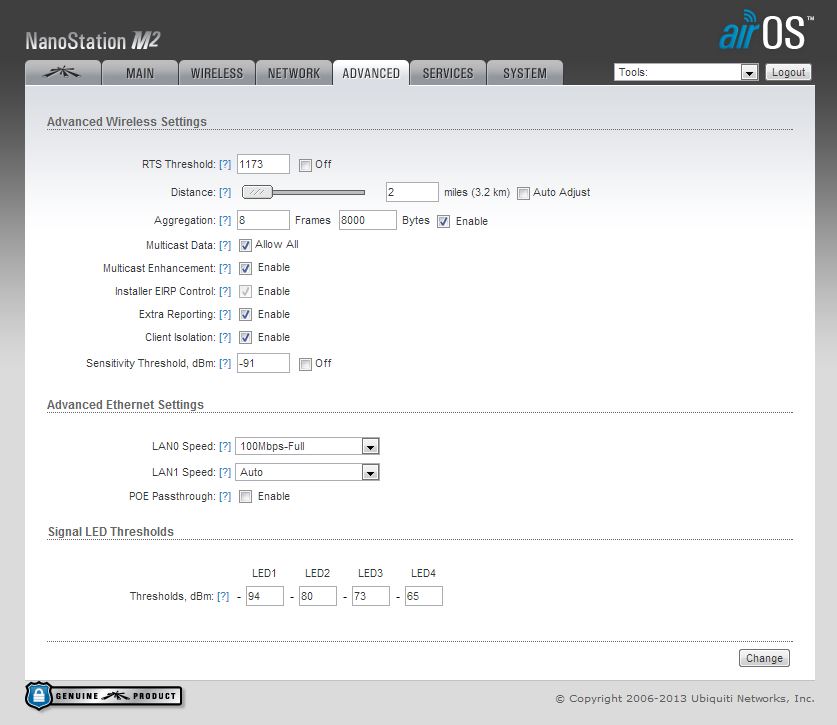This screenshot has width=837, height=725.
Task: Toggle Aggregation Enable checkbox
Action: tap(443, 222)
